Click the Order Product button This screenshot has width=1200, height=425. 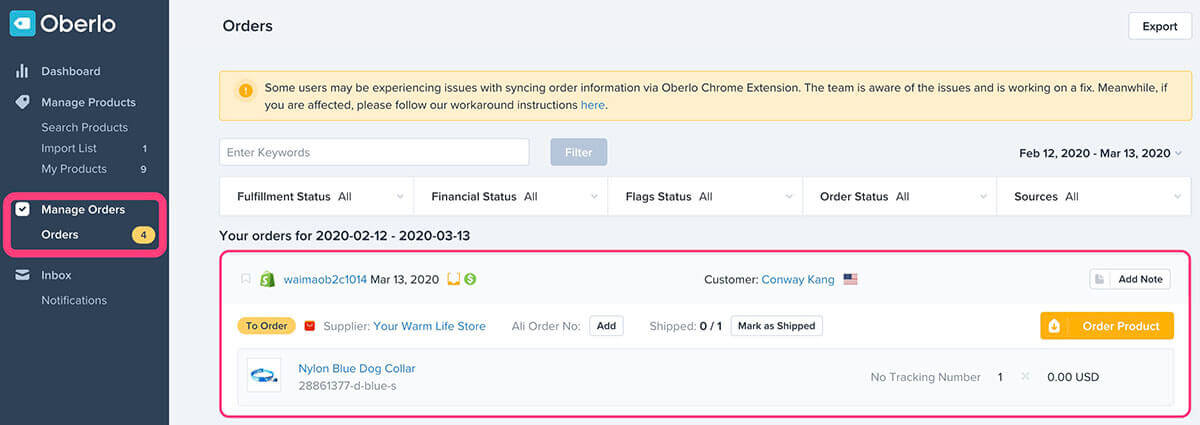(1107, 326)
